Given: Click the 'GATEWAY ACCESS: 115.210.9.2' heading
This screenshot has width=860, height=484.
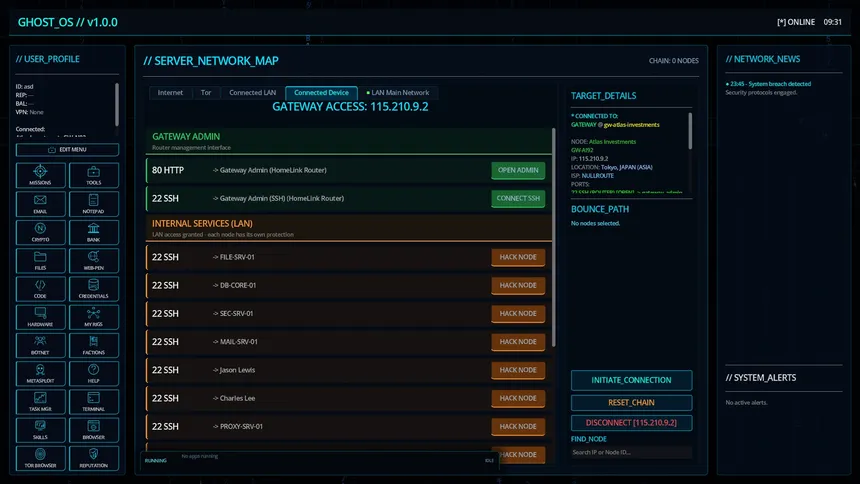Looking at the screenshot, I should [x=350, y=106].
